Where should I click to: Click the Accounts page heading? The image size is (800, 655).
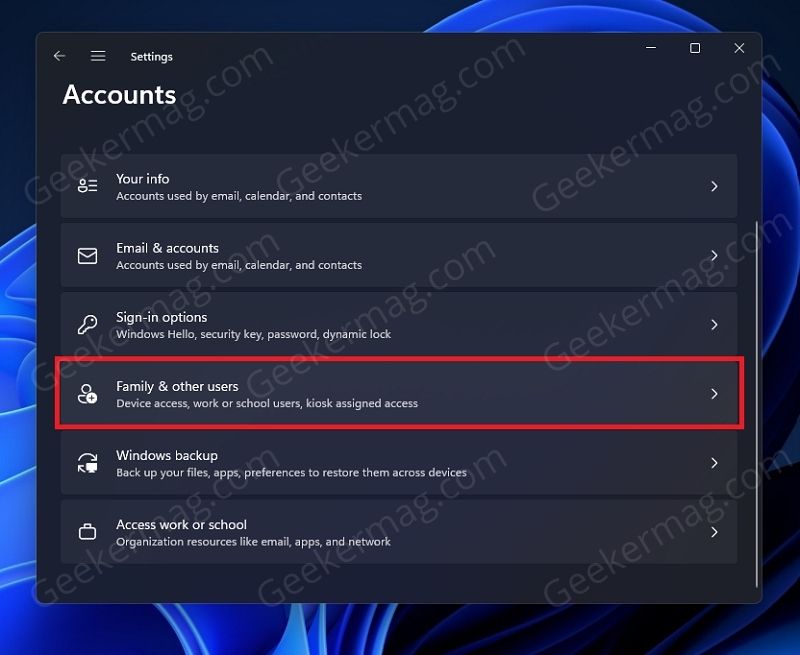point(119,95)
